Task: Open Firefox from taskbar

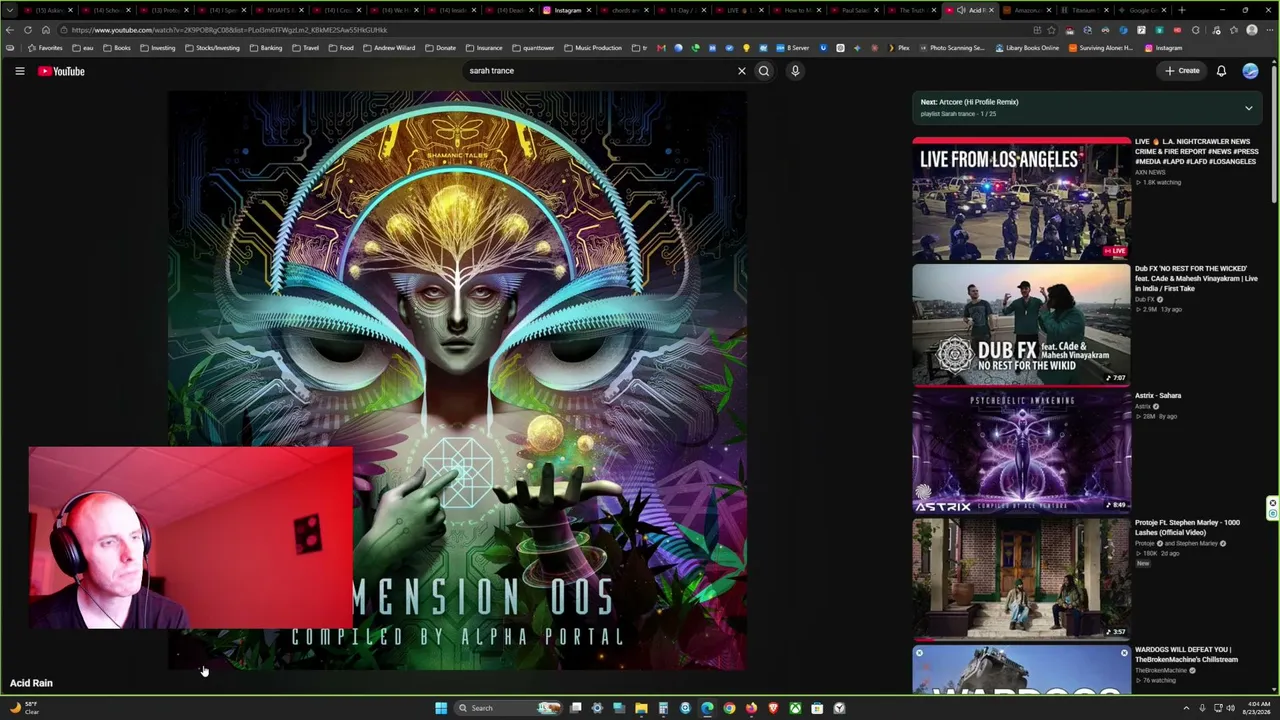Action: pos(751,708)
